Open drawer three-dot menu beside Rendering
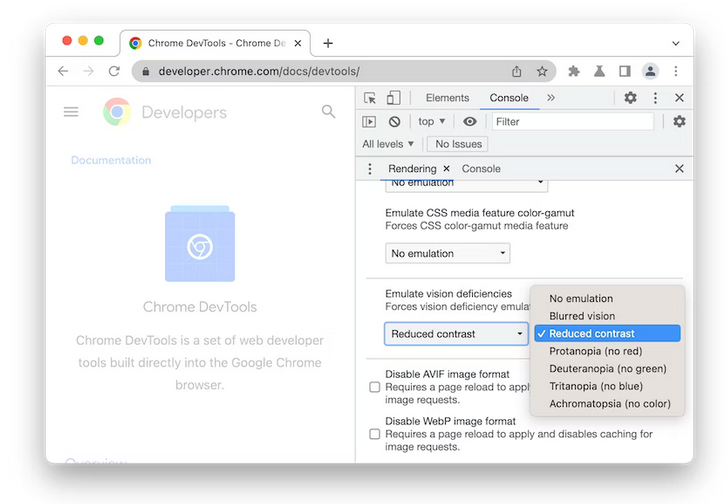 point(370,168)
